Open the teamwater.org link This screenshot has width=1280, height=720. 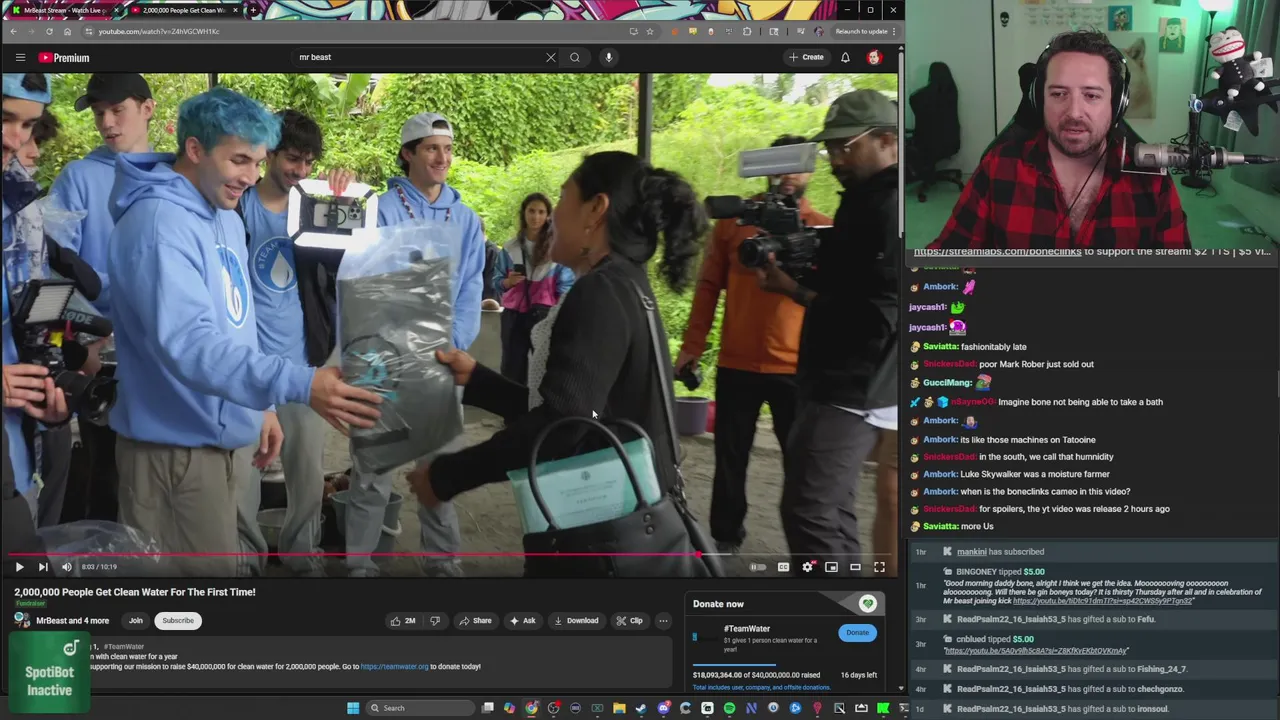point(394,666)
